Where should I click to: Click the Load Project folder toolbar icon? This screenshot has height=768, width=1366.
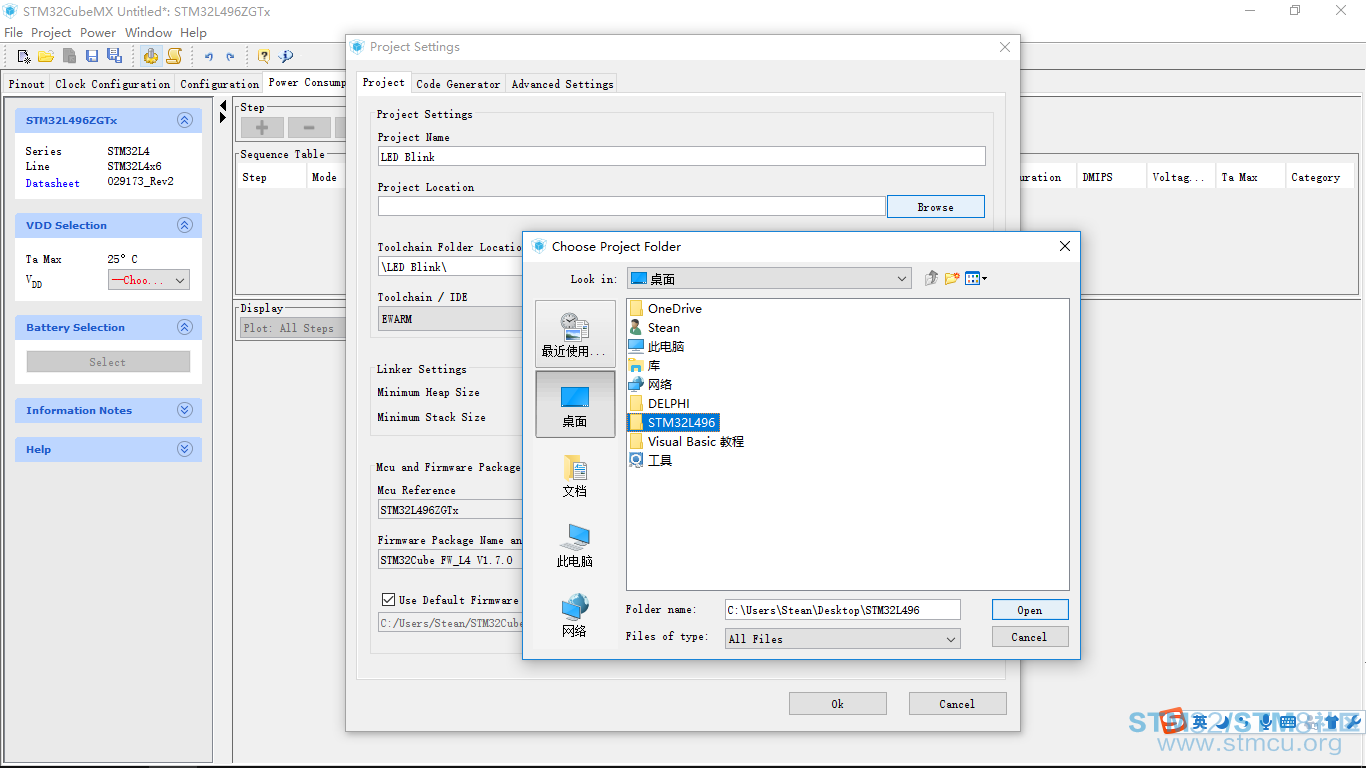[46, 56]
